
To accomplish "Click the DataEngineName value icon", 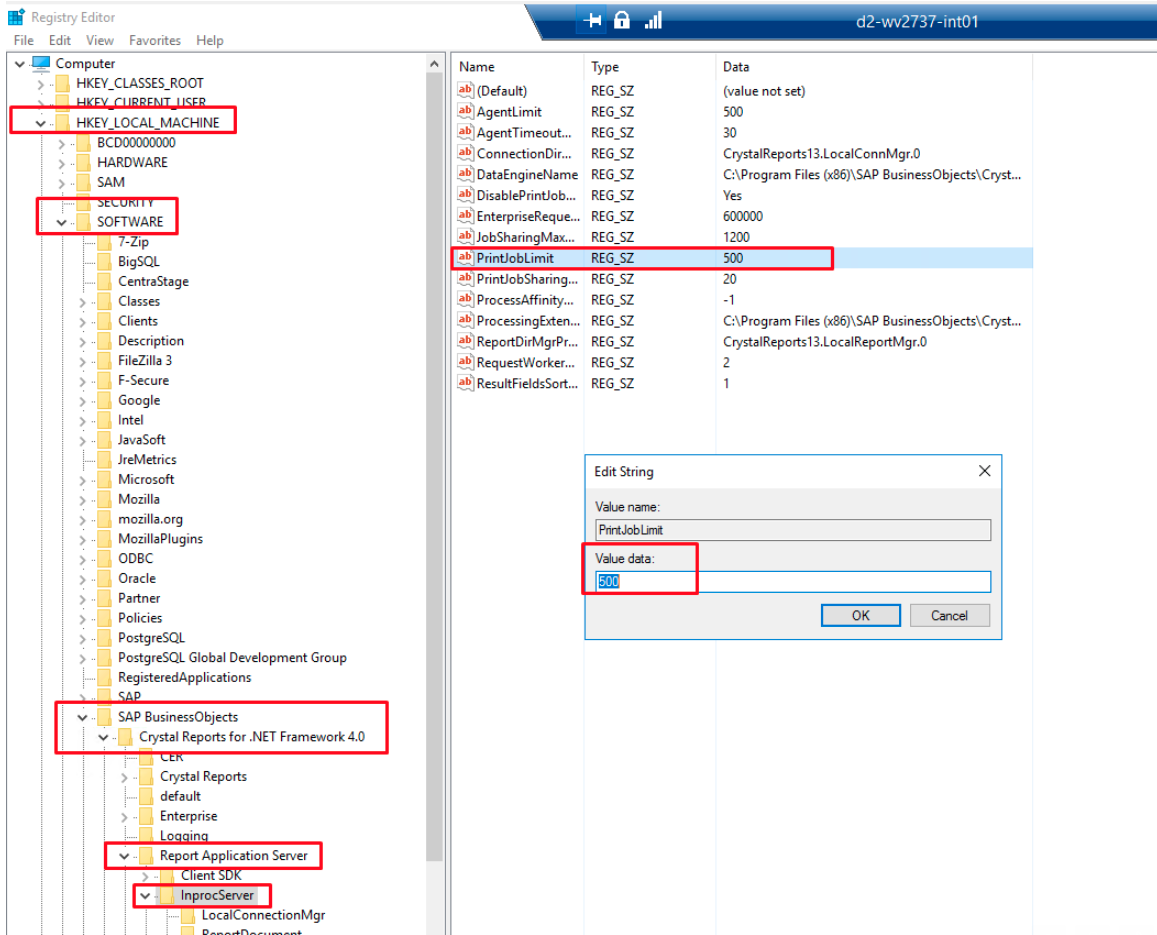I will [x=465, y=175].
